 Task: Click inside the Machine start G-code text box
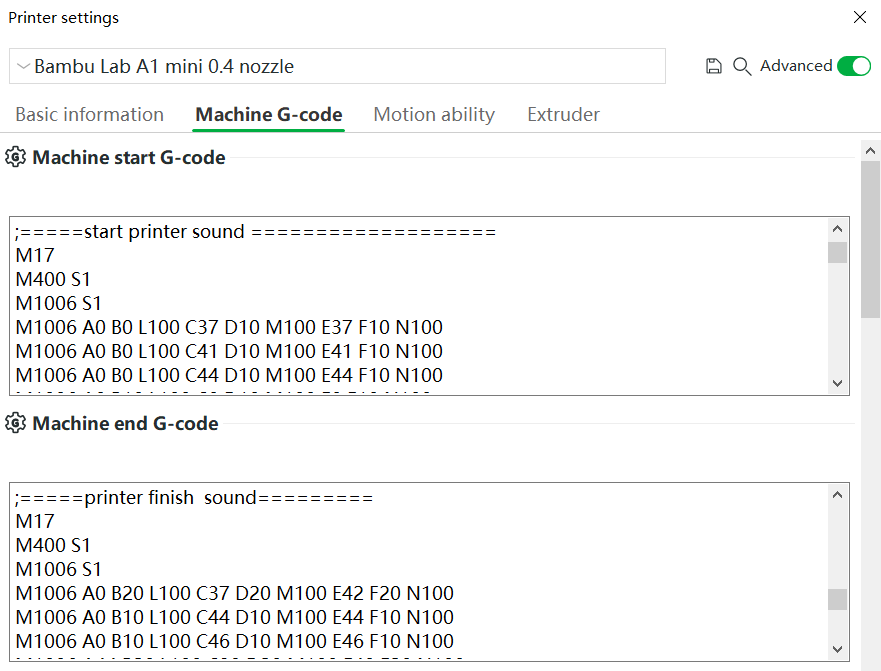pos(419,306)
